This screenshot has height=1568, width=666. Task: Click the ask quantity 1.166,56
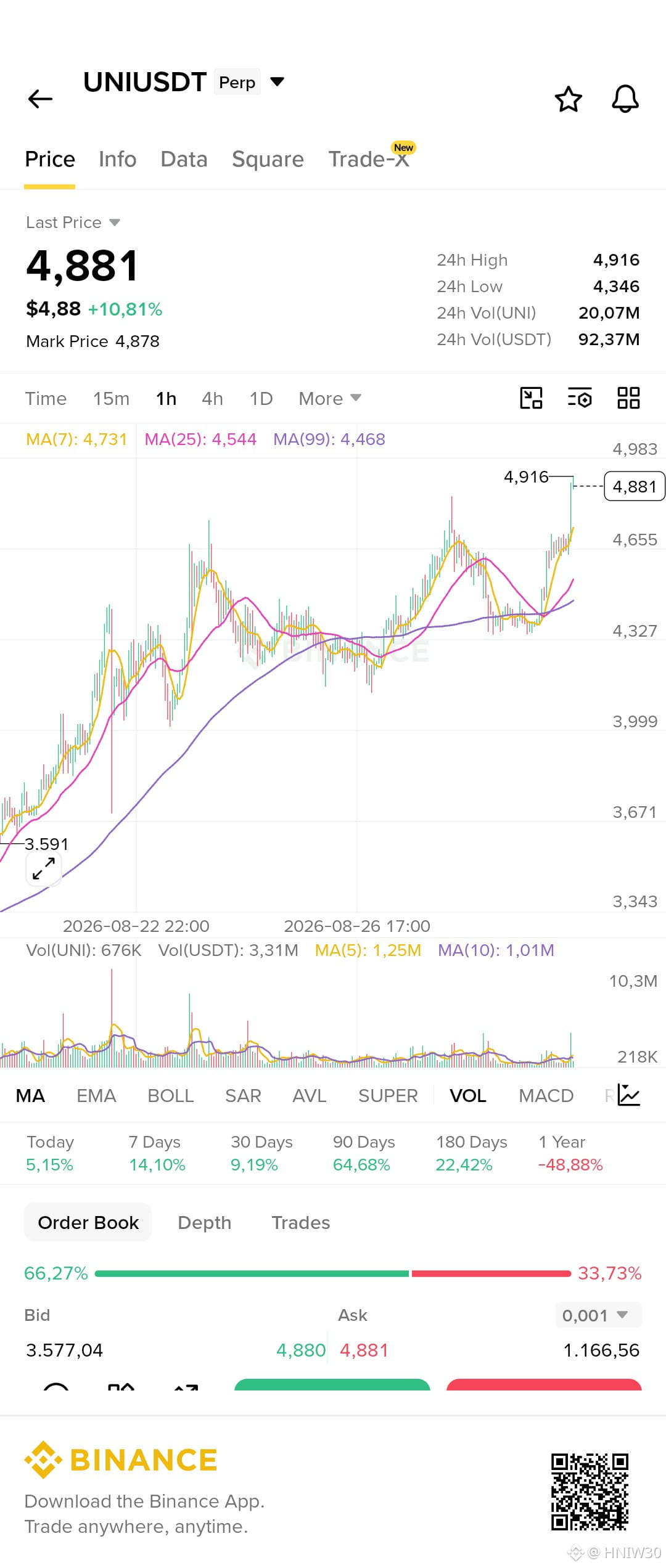[601, 1350]
